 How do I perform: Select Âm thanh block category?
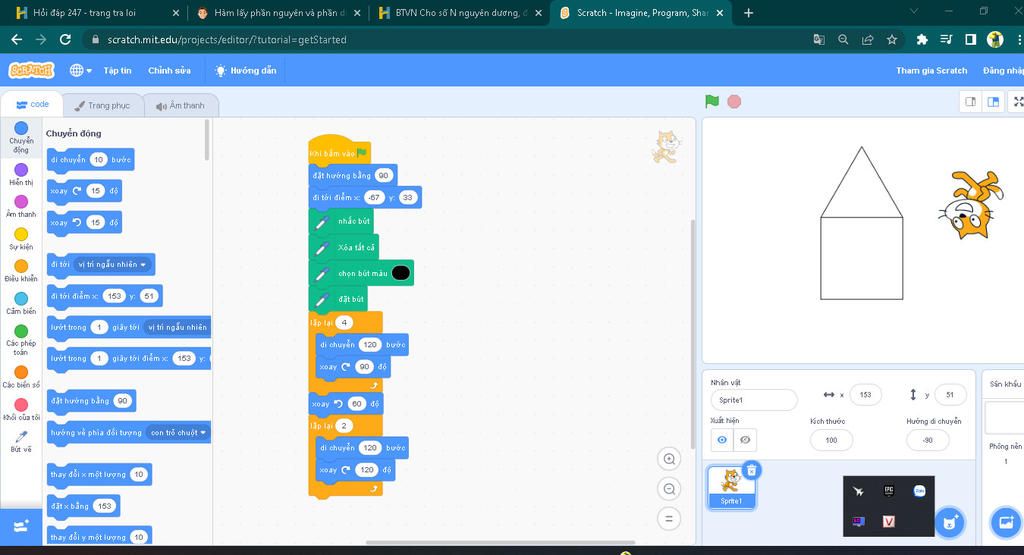21,206
